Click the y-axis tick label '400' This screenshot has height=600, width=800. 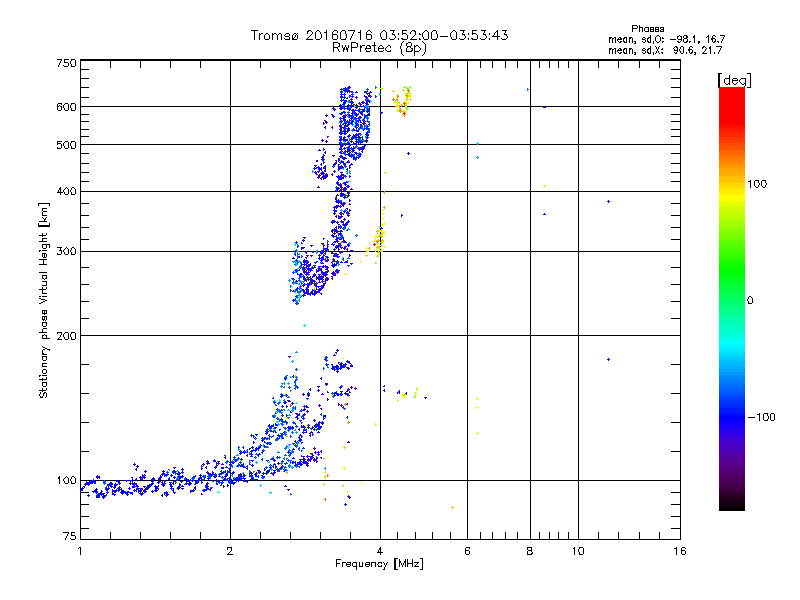[x=66, y=192]
